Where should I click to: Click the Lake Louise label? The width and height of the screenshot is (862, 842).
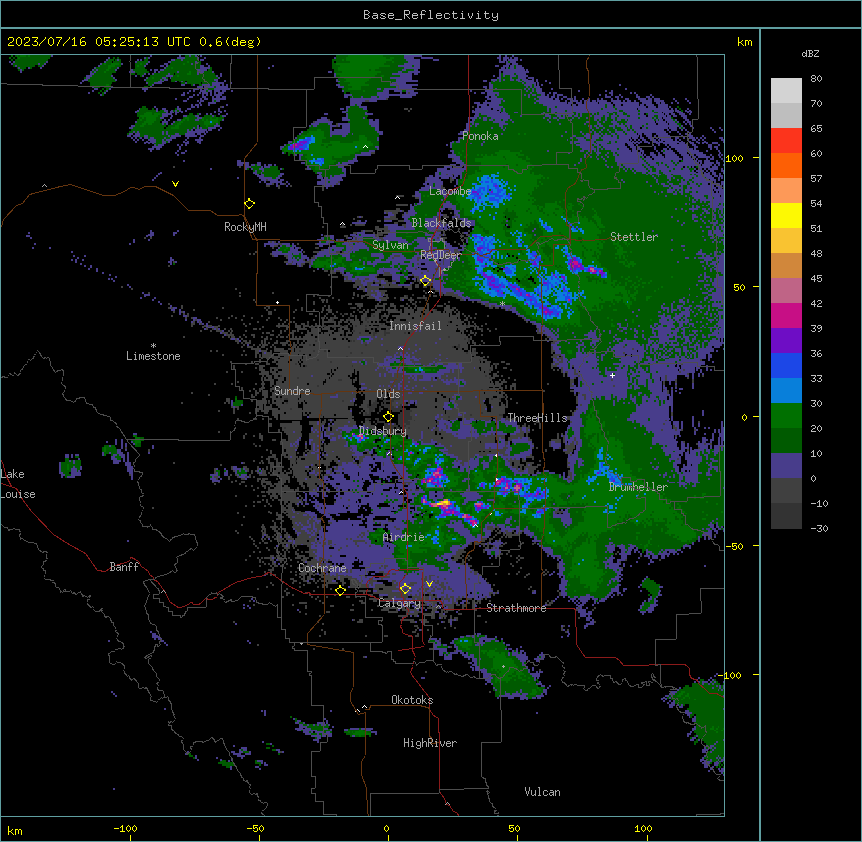18,484
